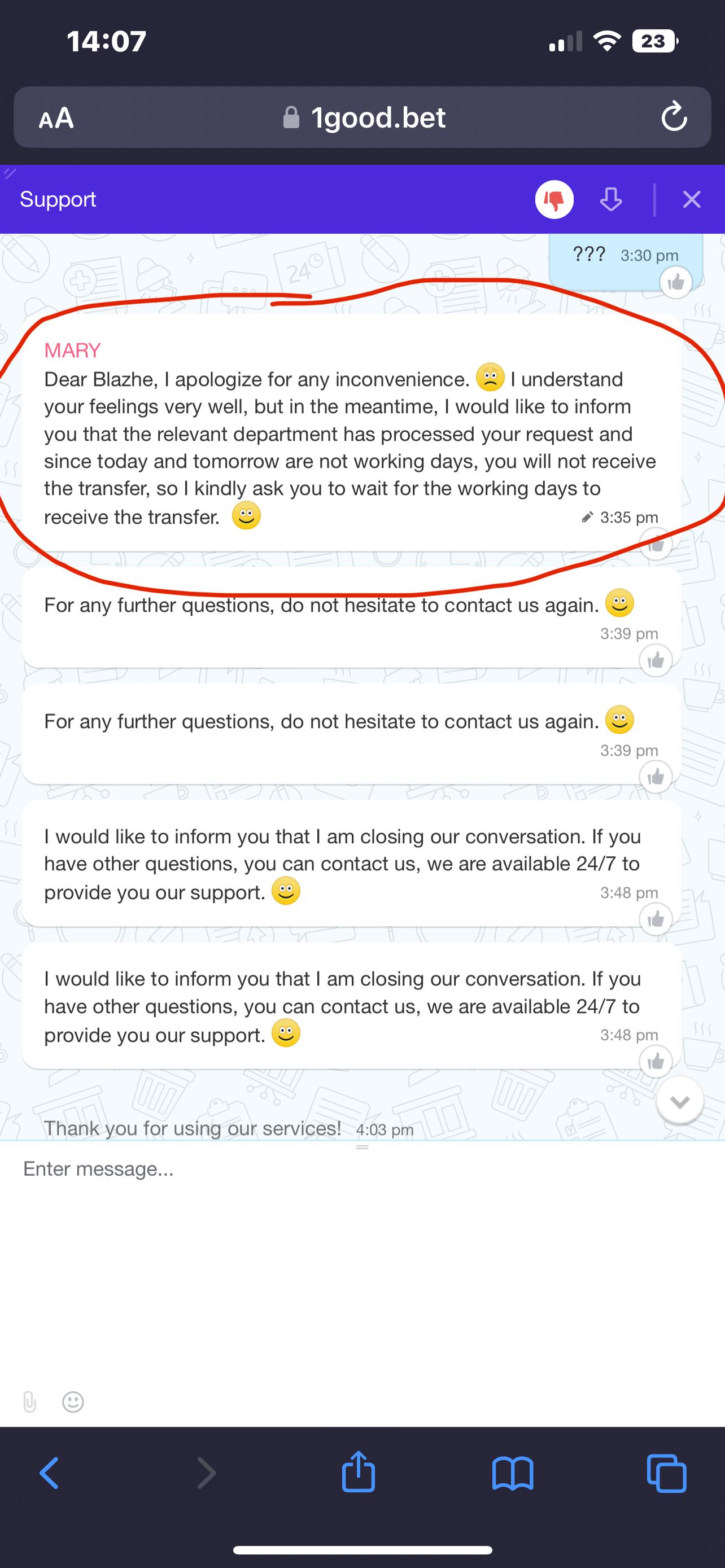725x1568 pixels.
Task: Like the first 3:39 pm further questions message
Action: (x=656, y=660)
